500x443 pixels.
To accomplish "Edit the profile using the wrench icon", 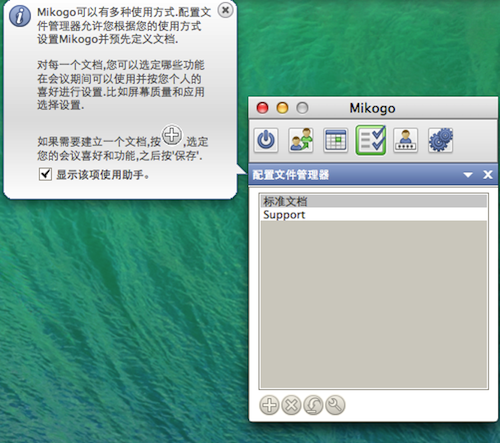I will (x=335, y=405).
